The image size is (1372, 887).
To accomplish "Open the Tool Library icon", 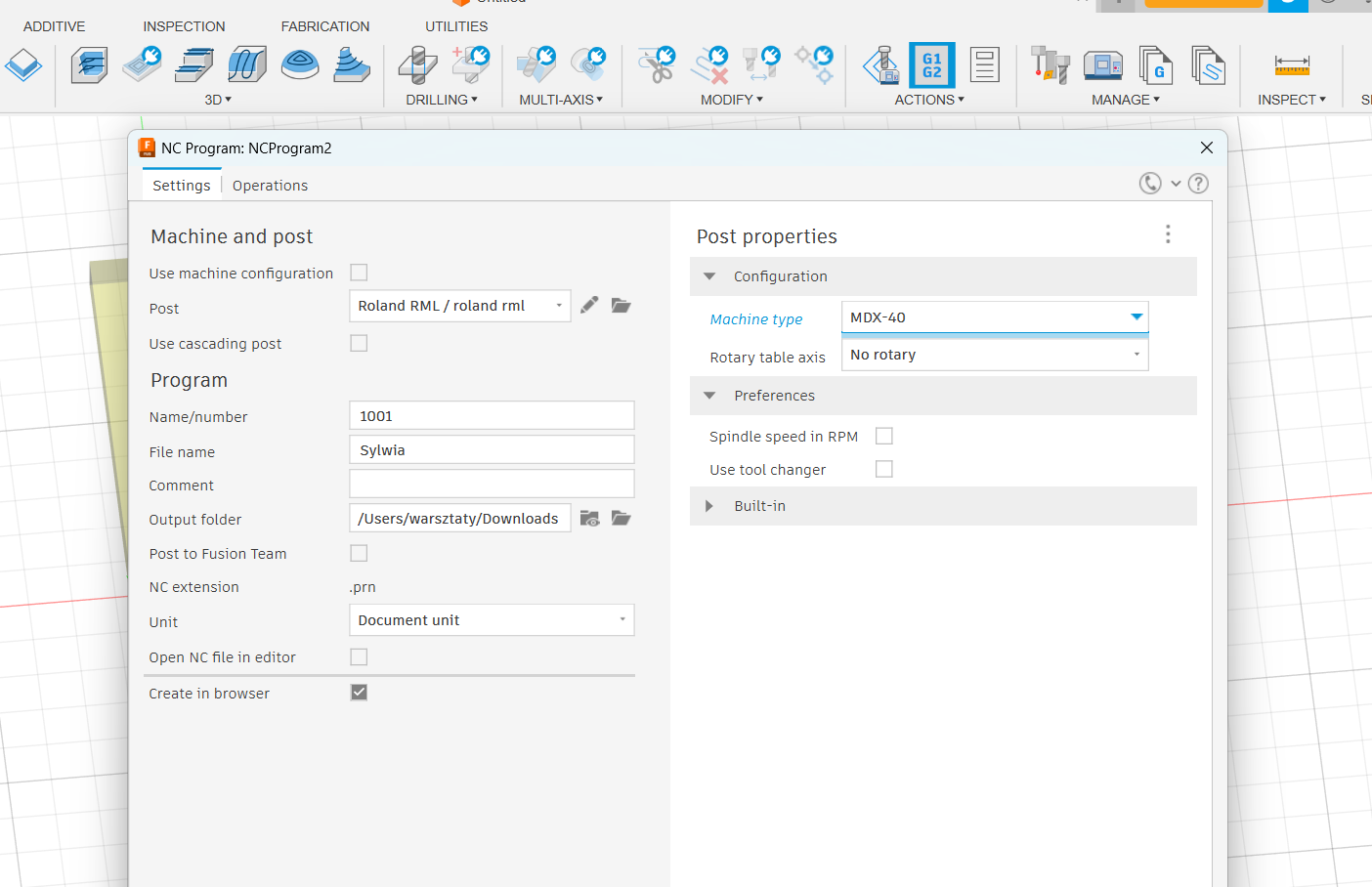I will point(1050,65).
